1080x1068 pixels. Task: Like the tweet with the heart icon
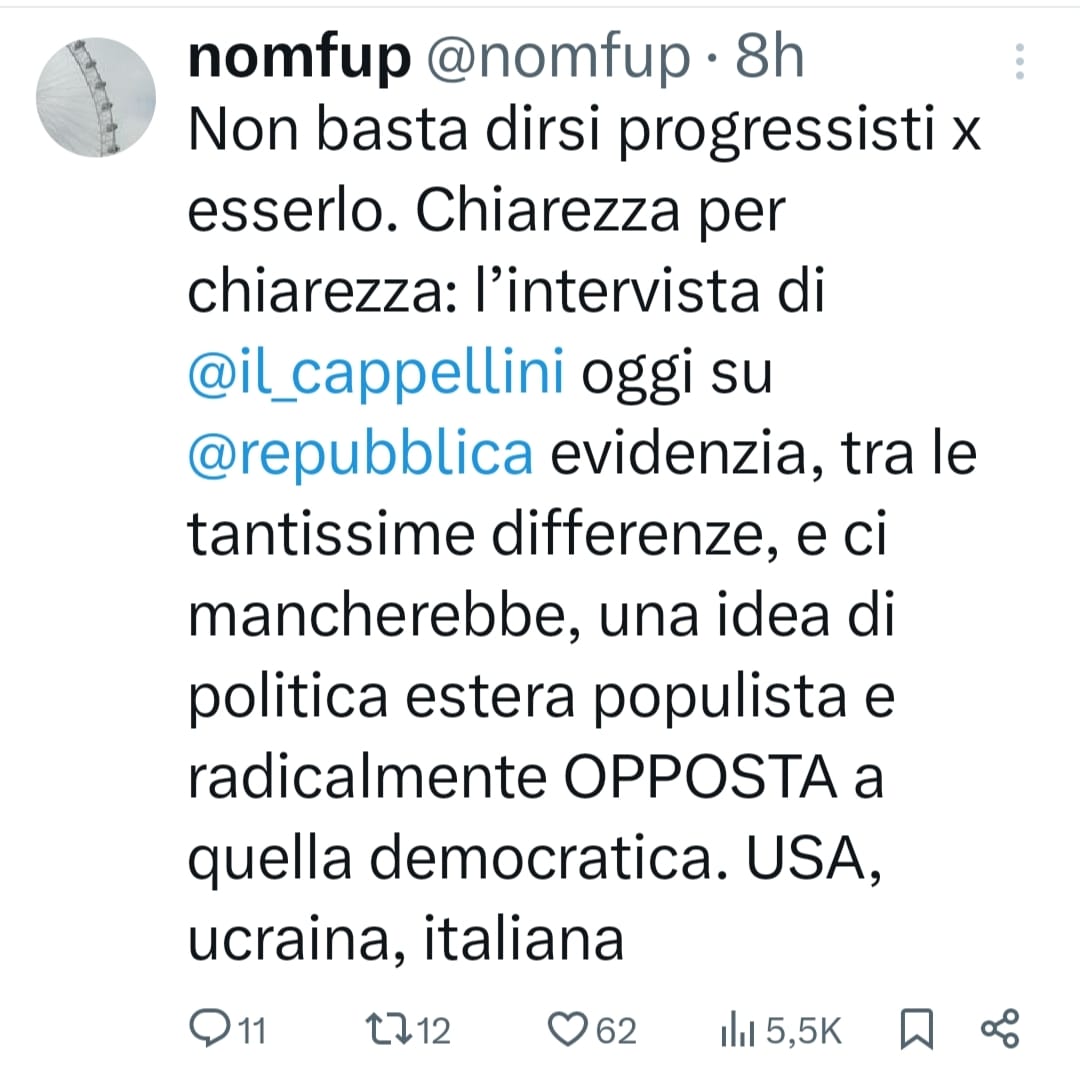[570, 1028]
